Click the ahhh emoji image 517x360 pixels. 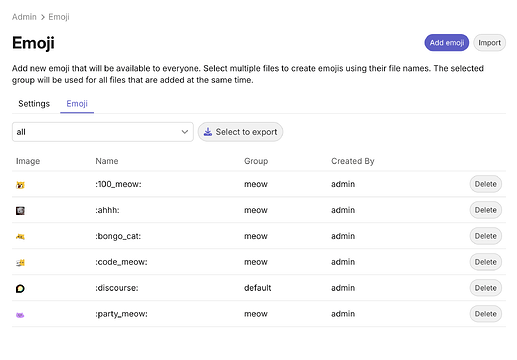20,211
